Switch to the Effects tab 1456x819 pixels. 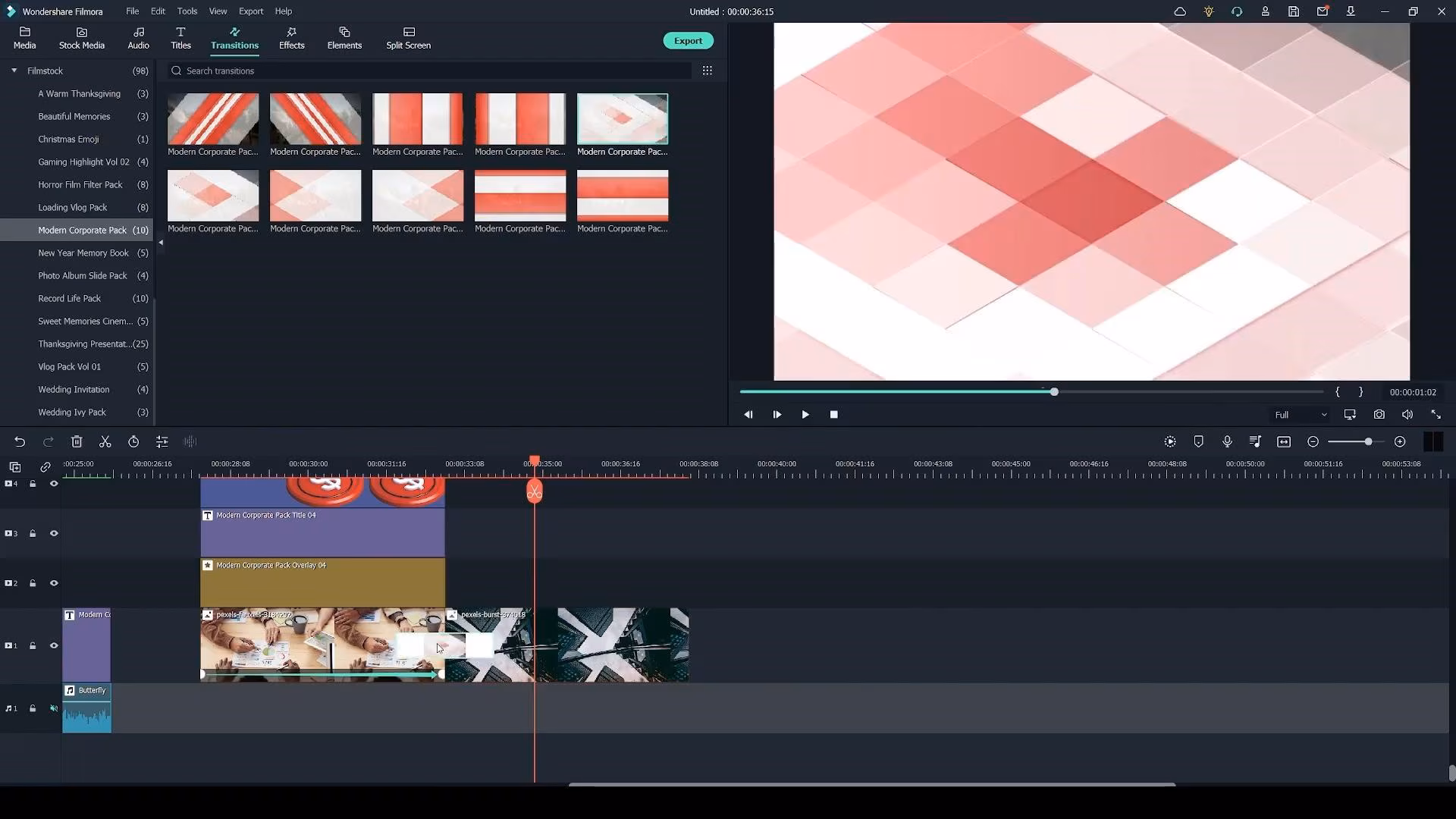[291, 38]
